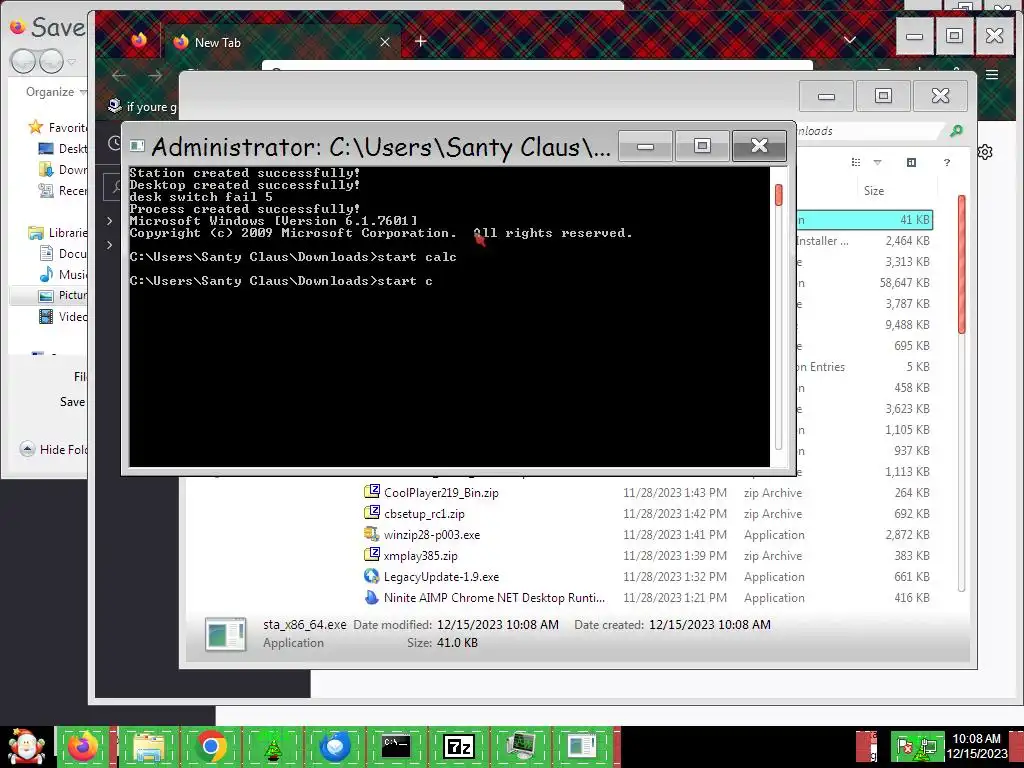
Task: Open the Organize menu in Save dialog
Action: tap(55, 91)
